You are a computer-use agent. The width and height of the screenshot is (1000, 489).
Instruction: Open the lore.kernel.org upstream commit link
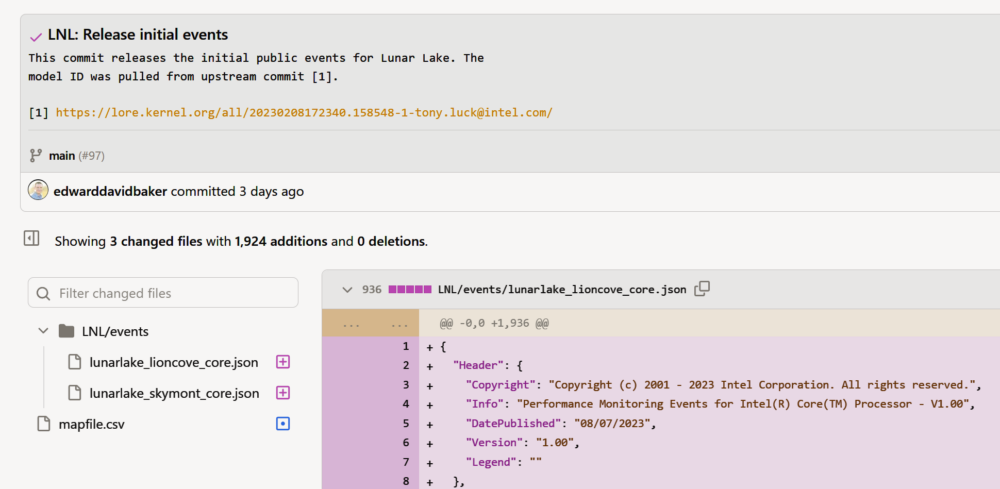point(303,113)
